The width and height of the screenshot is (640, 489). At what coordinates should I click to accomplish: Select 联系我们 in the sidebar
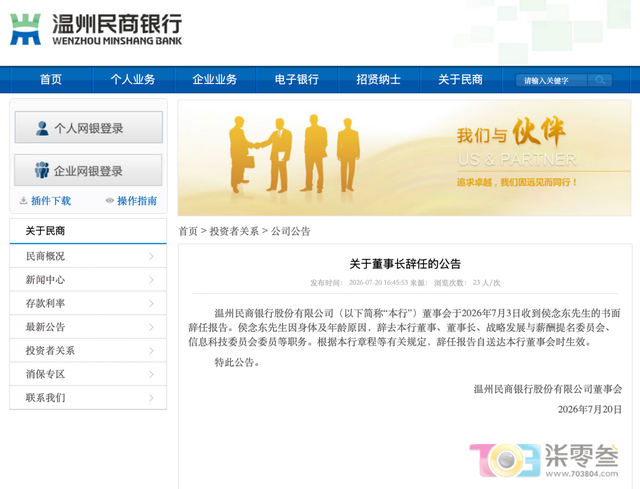[88, 398]
